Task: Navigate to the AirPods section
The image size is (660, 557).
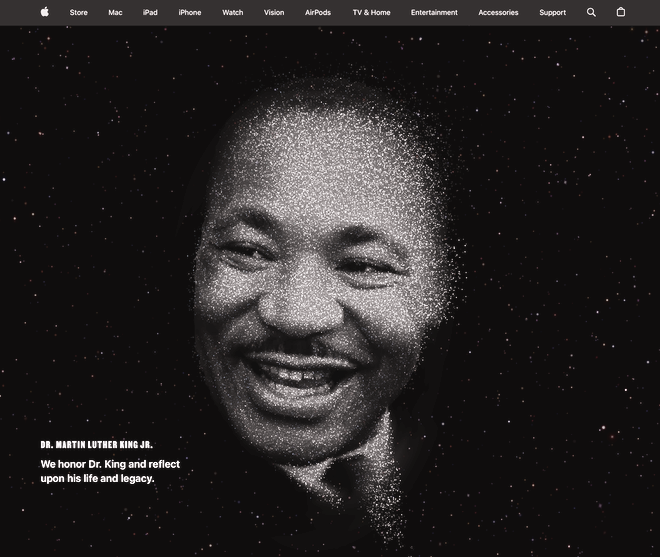Action: tap(318, 13)
